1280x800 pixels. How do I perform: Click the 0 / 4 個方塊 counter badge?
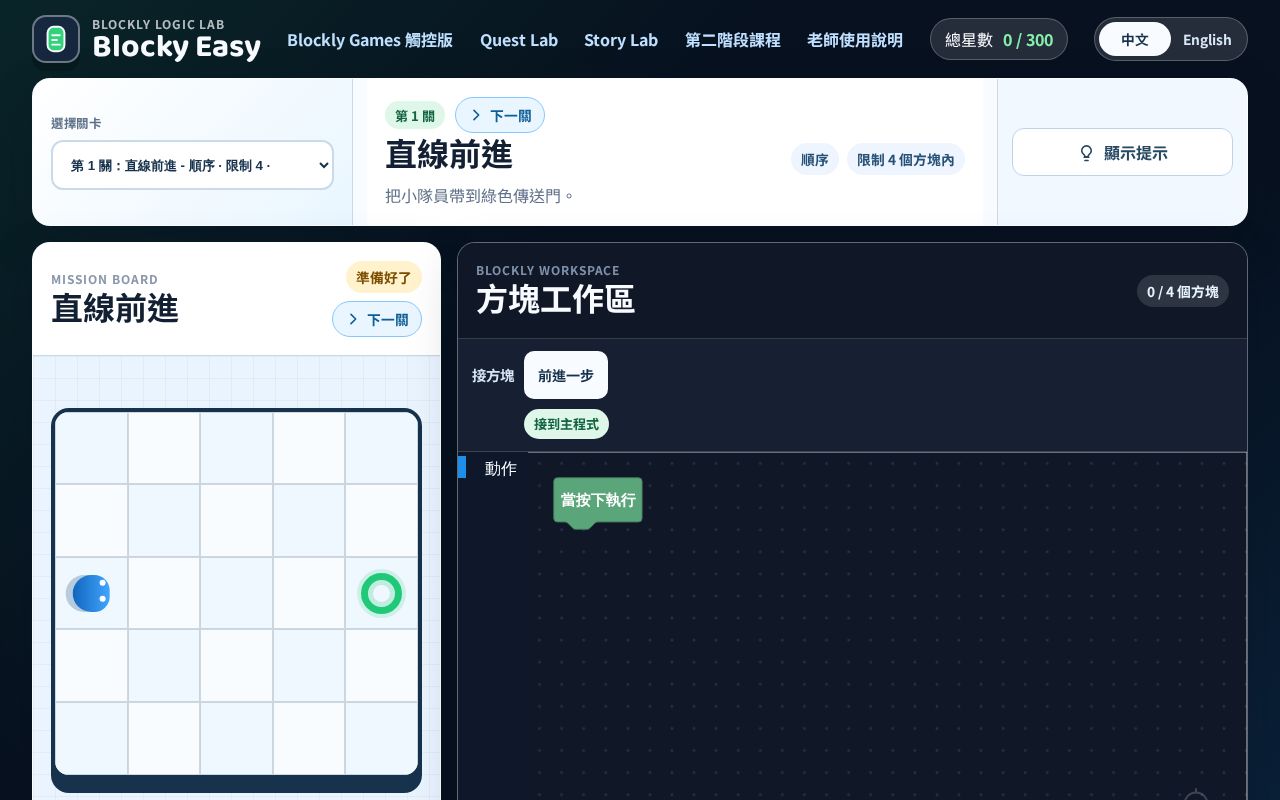coord(1183,291)
